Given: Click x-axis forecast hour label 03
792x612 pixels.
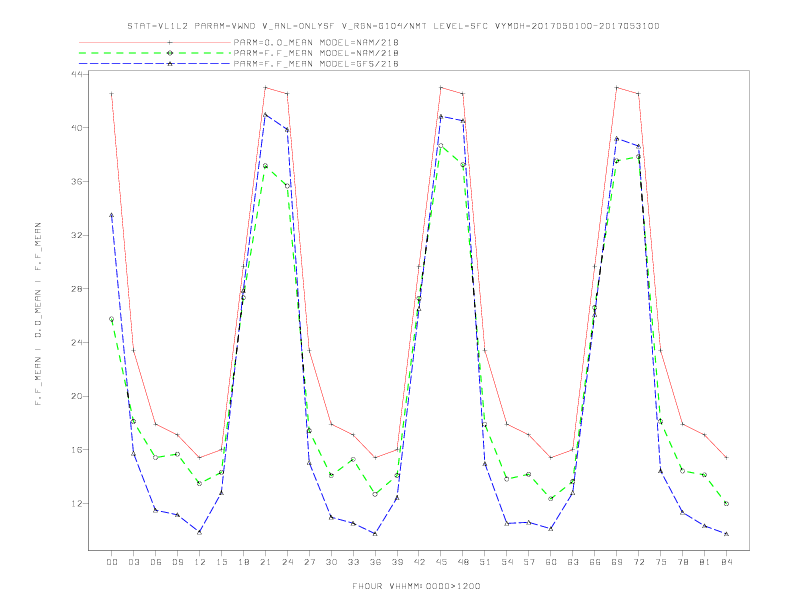Looking at the screenshot, I should (133, 562).
